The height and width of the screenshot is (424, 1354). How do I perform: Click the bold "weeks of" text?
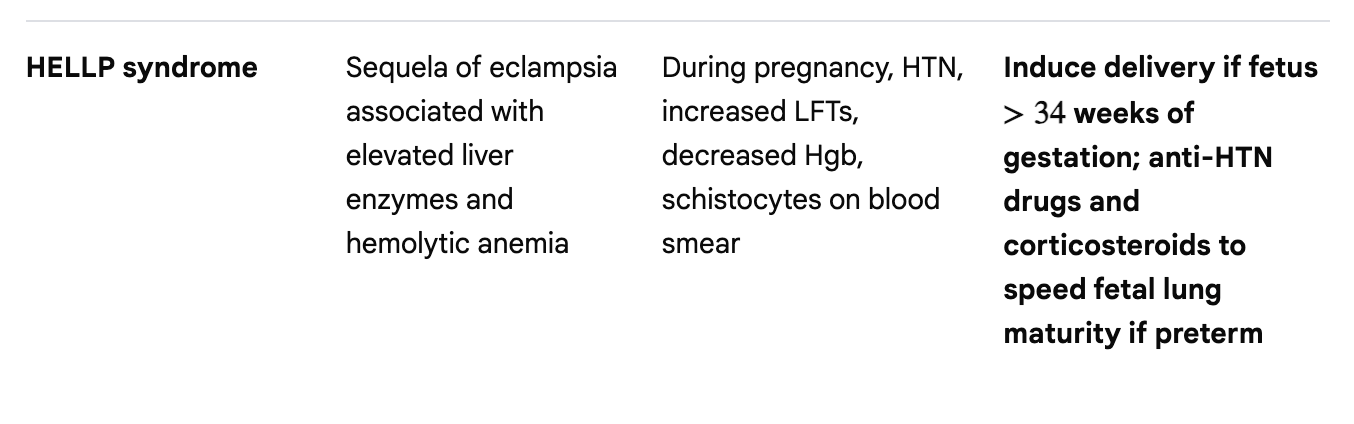1133,113
